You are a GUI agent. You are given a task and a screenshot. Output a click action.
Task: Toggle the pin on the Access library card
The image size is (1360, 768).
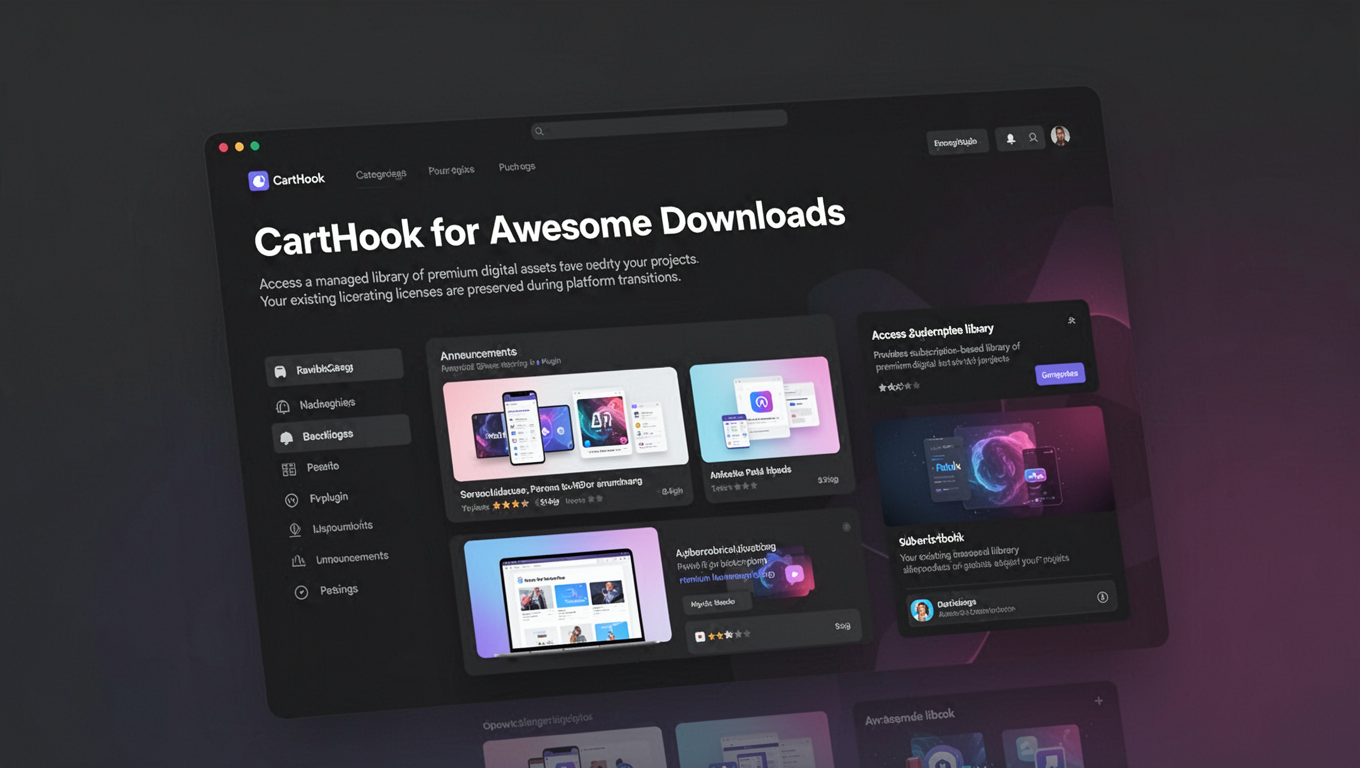point(1072,320)
